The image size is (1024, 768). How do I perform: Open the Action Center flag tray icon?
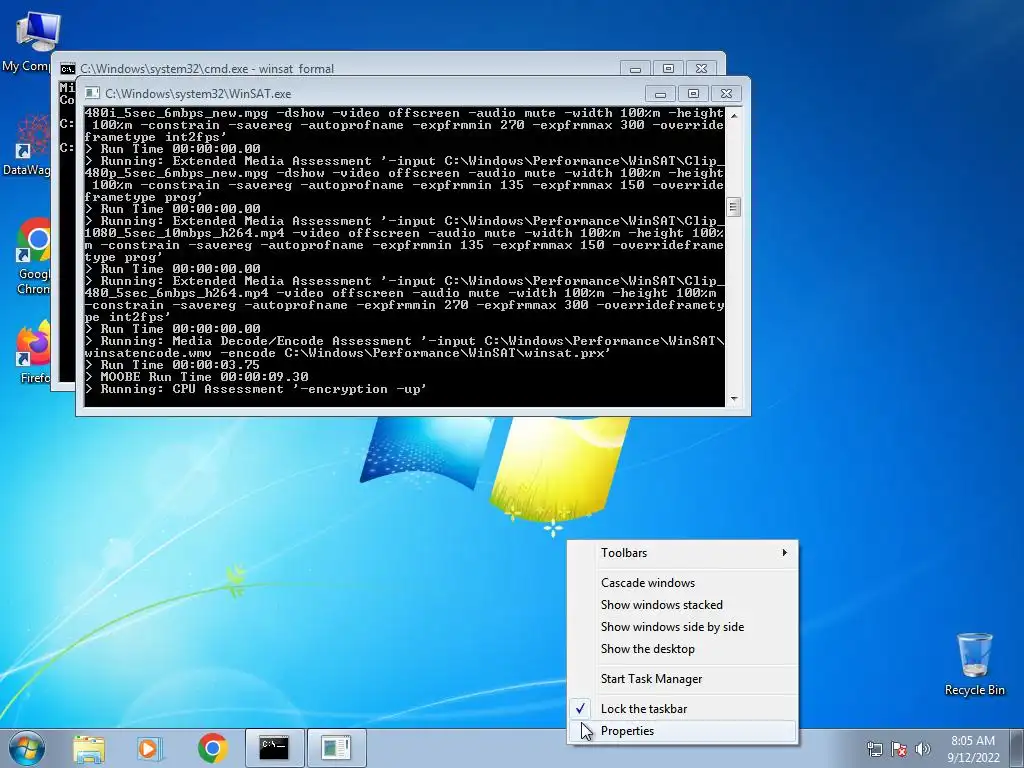click(899, 749)
